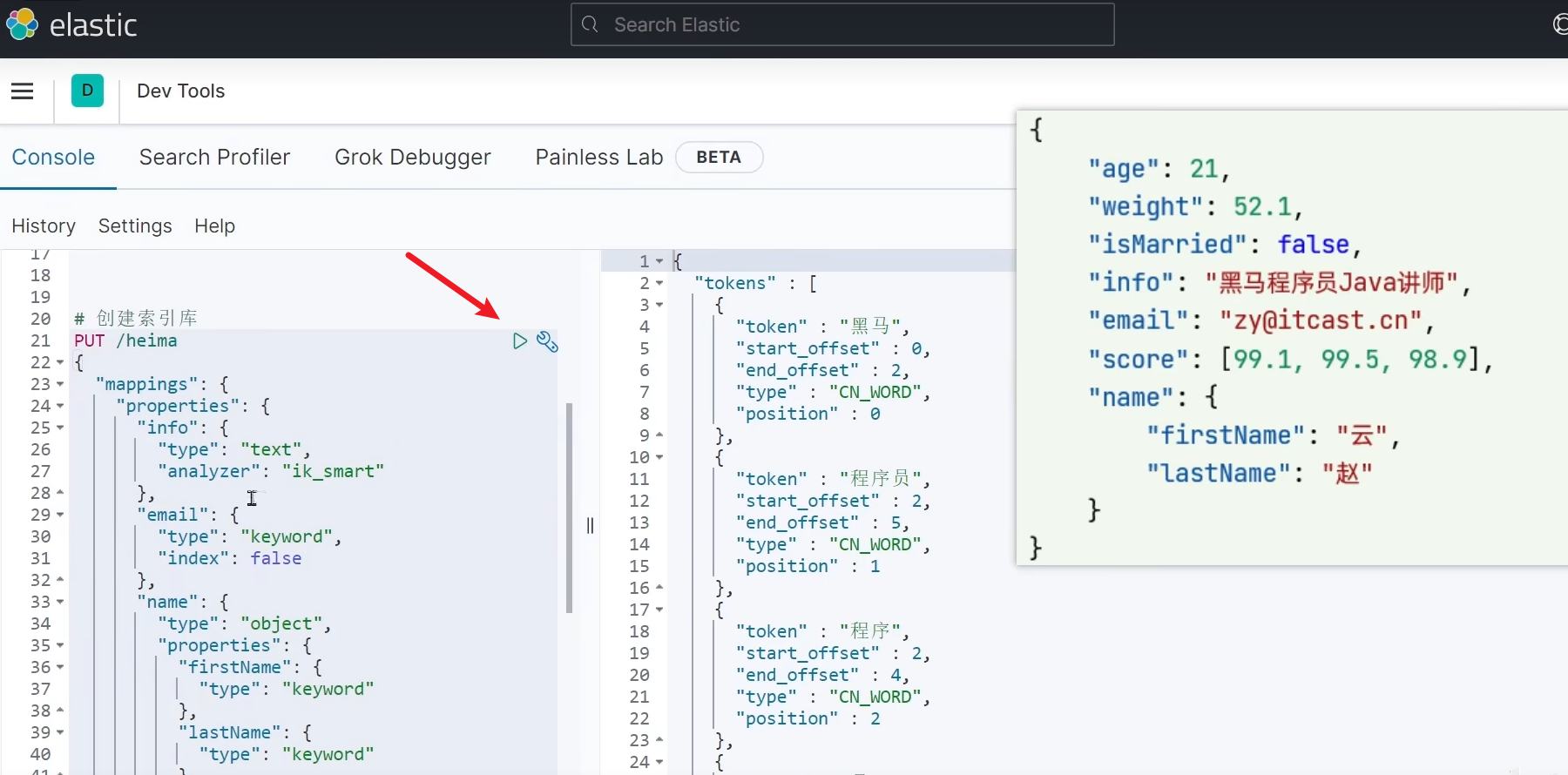Open the hamburger navigation menu
Image resolution: width=1568 pixels, height=775 pixels.
(x=23, y=91)
